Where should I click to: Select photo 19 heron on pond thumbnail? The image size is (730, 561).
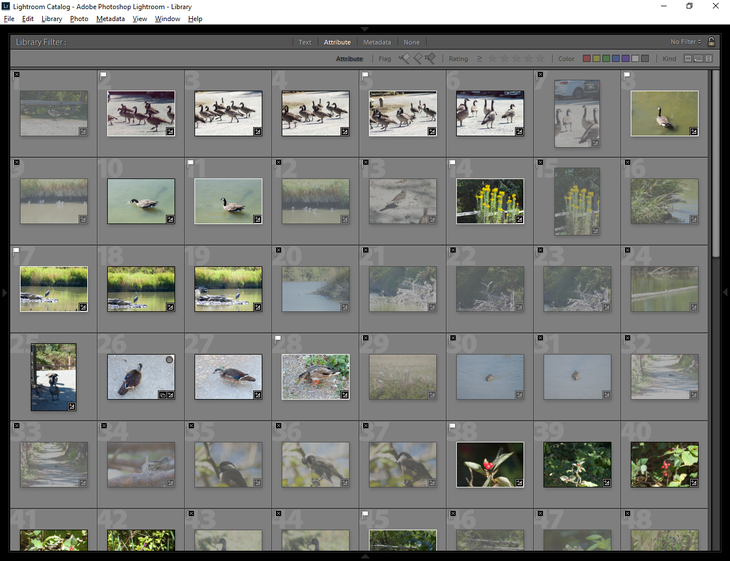point(228,289)
